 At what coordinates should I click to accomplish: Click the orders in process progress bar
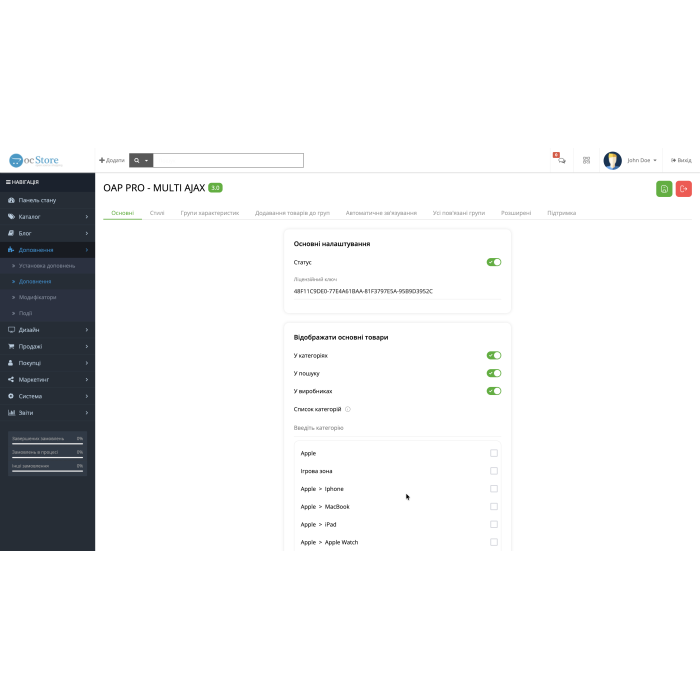pyautogui.click(x=47, y=458)
